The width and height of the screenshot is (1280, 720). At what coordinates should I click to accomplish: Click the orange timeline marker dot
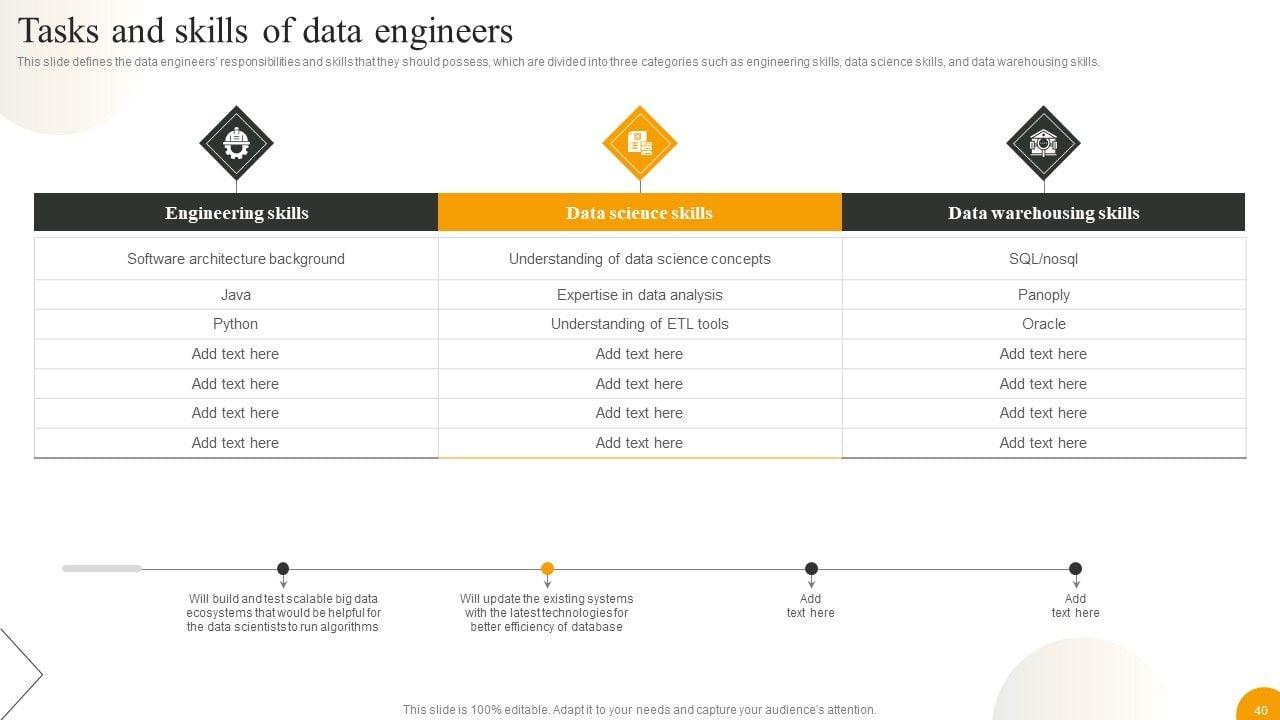tap(547, 568)
